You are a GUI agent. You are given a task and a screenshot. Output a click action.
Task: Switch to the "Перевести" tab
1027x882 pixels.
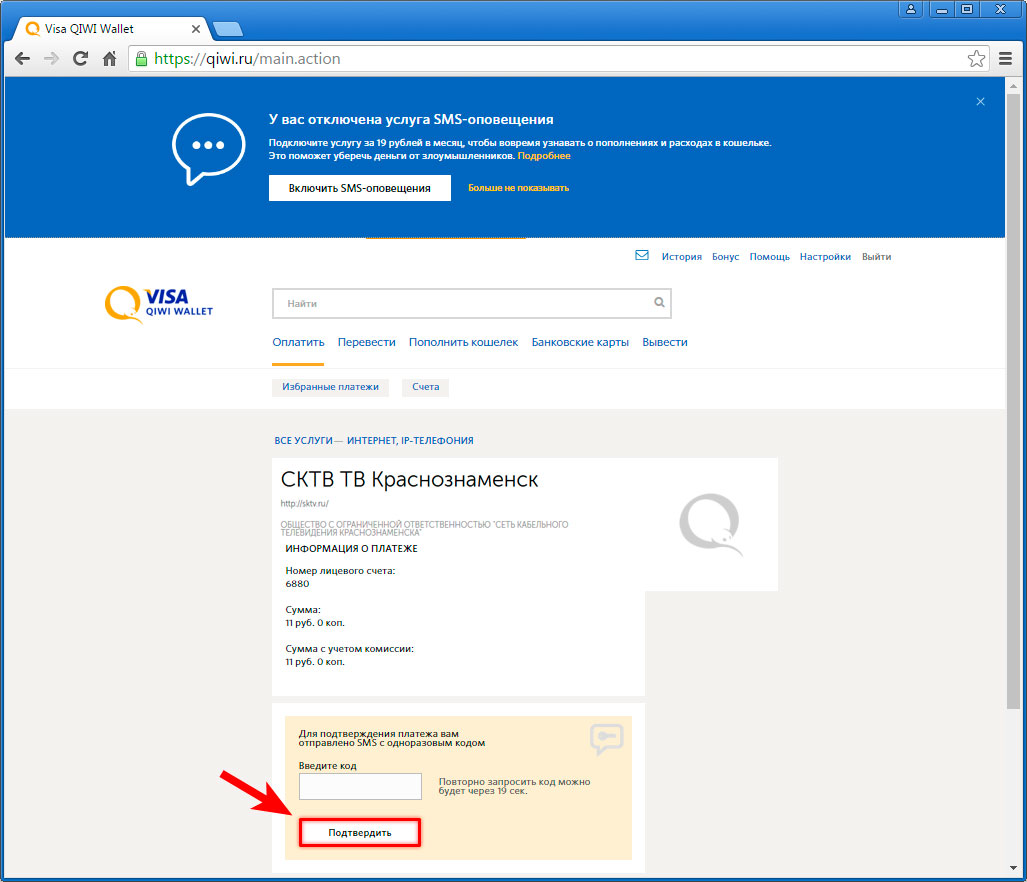(366, 342)
